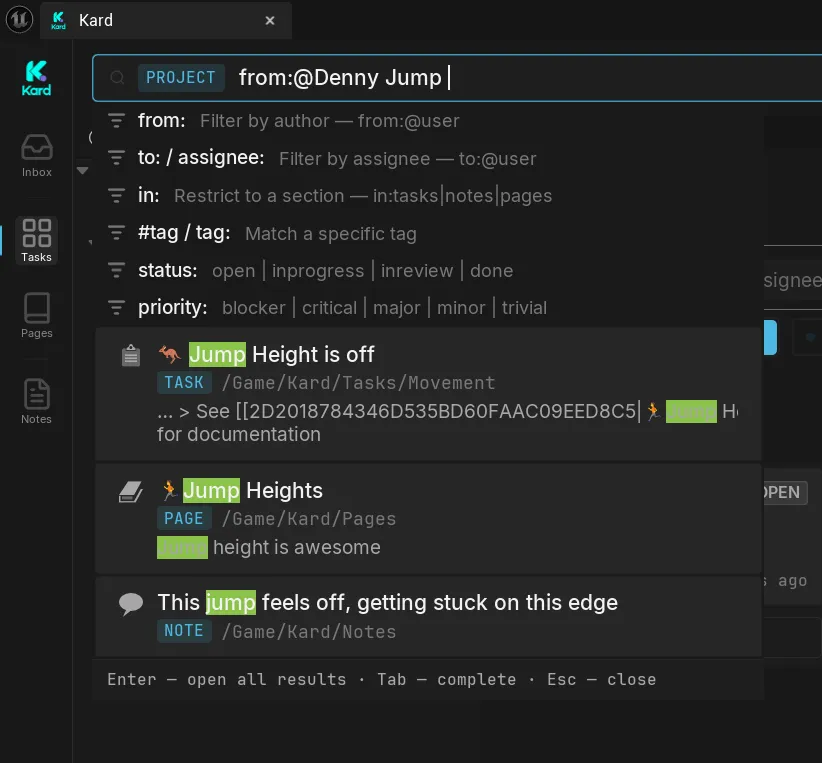Open the Jump Height is off task result
The height and width of the screenshot is (763, 822).
[x=428, y=394]
